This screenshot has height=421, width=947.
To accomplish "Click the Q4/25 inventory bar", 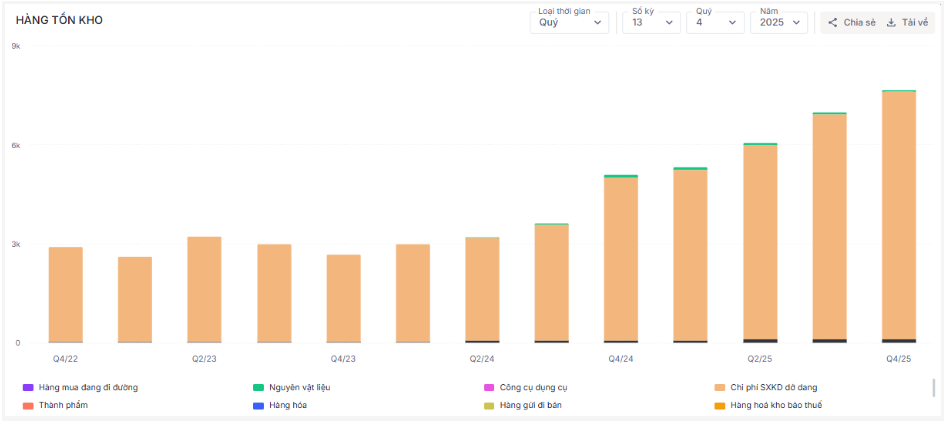I will [898, 216].
